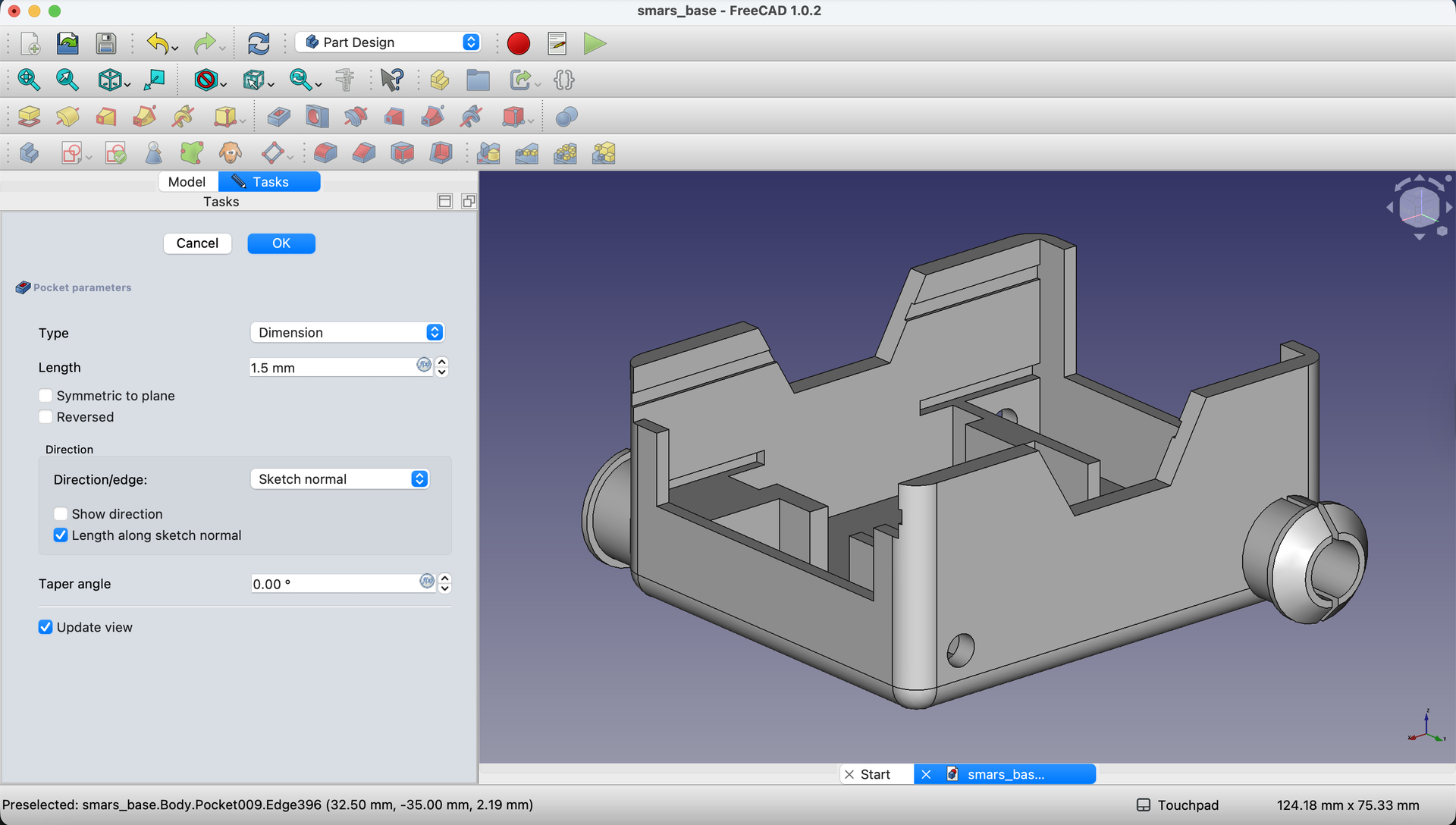Image resolution: width=1456 pixels, height=825 pixels.
Task: Expand the standard views cube dropdown arrow
Action: click(x=127, y=83)
